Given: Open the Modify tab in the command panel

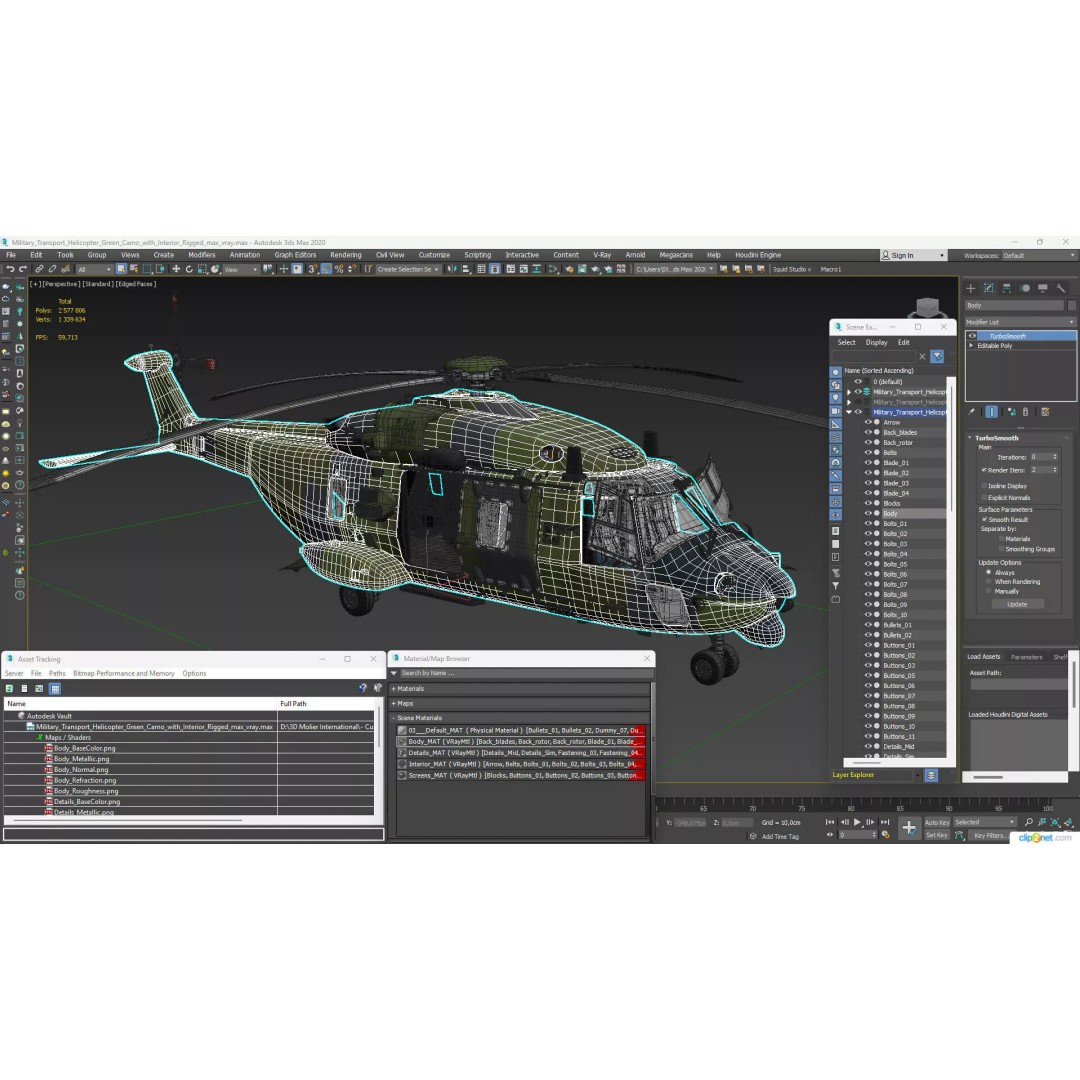Looking at the screenshot, I should click(988, 288).
